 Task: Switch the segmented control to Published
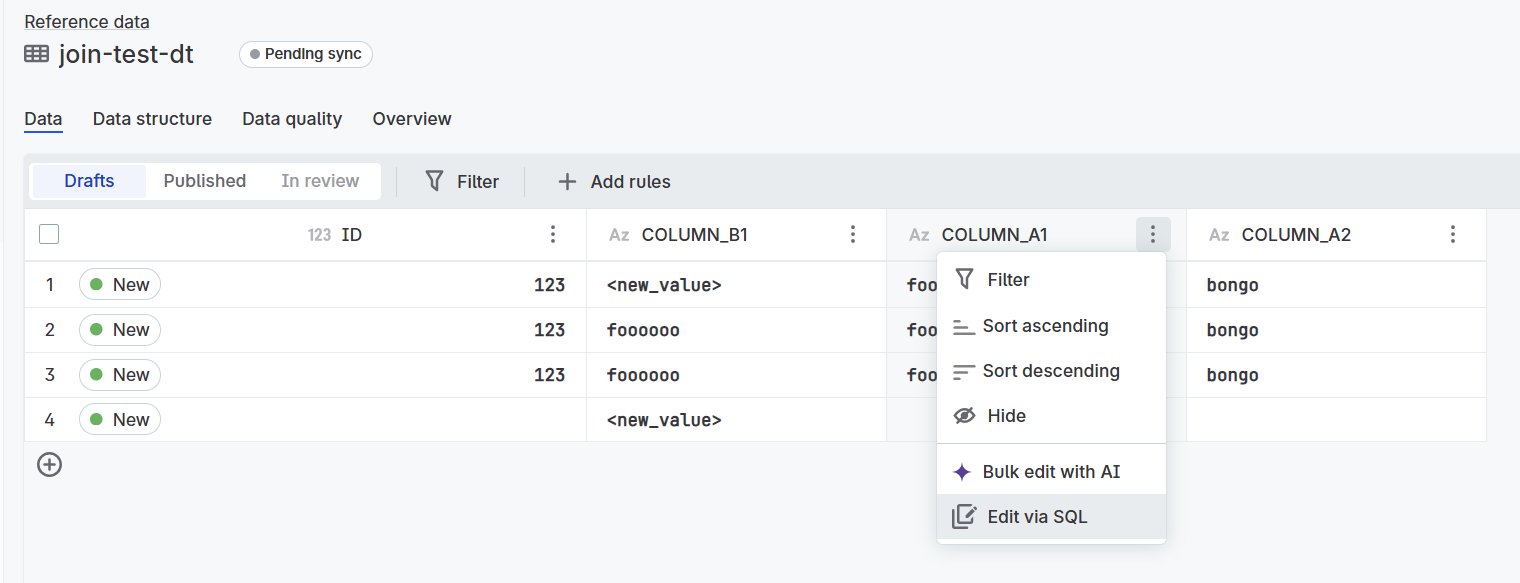(204, 181)
